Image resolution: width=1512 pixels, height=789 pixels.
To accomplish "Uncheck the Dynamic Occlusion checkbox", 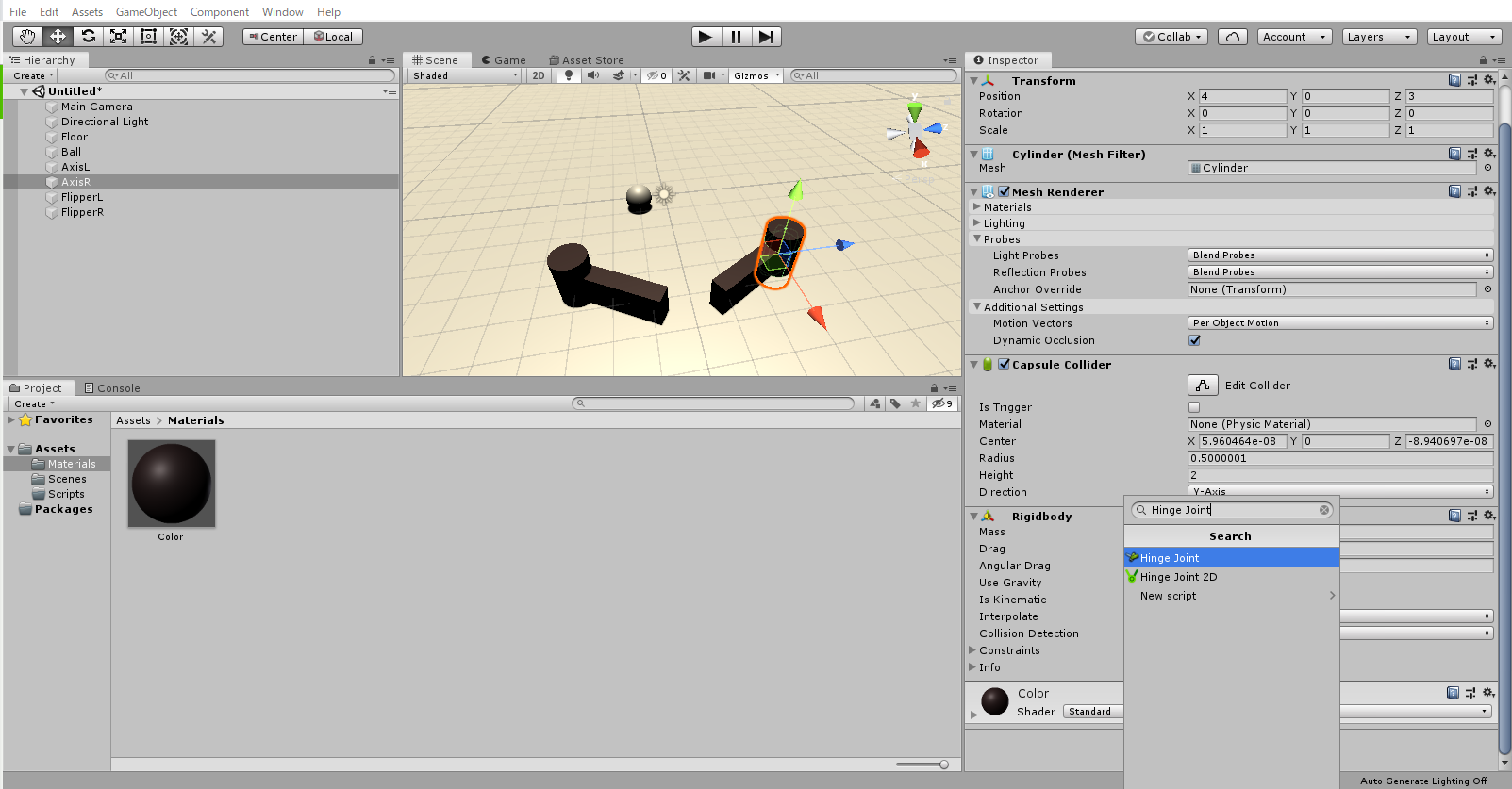I will 1194,340.
